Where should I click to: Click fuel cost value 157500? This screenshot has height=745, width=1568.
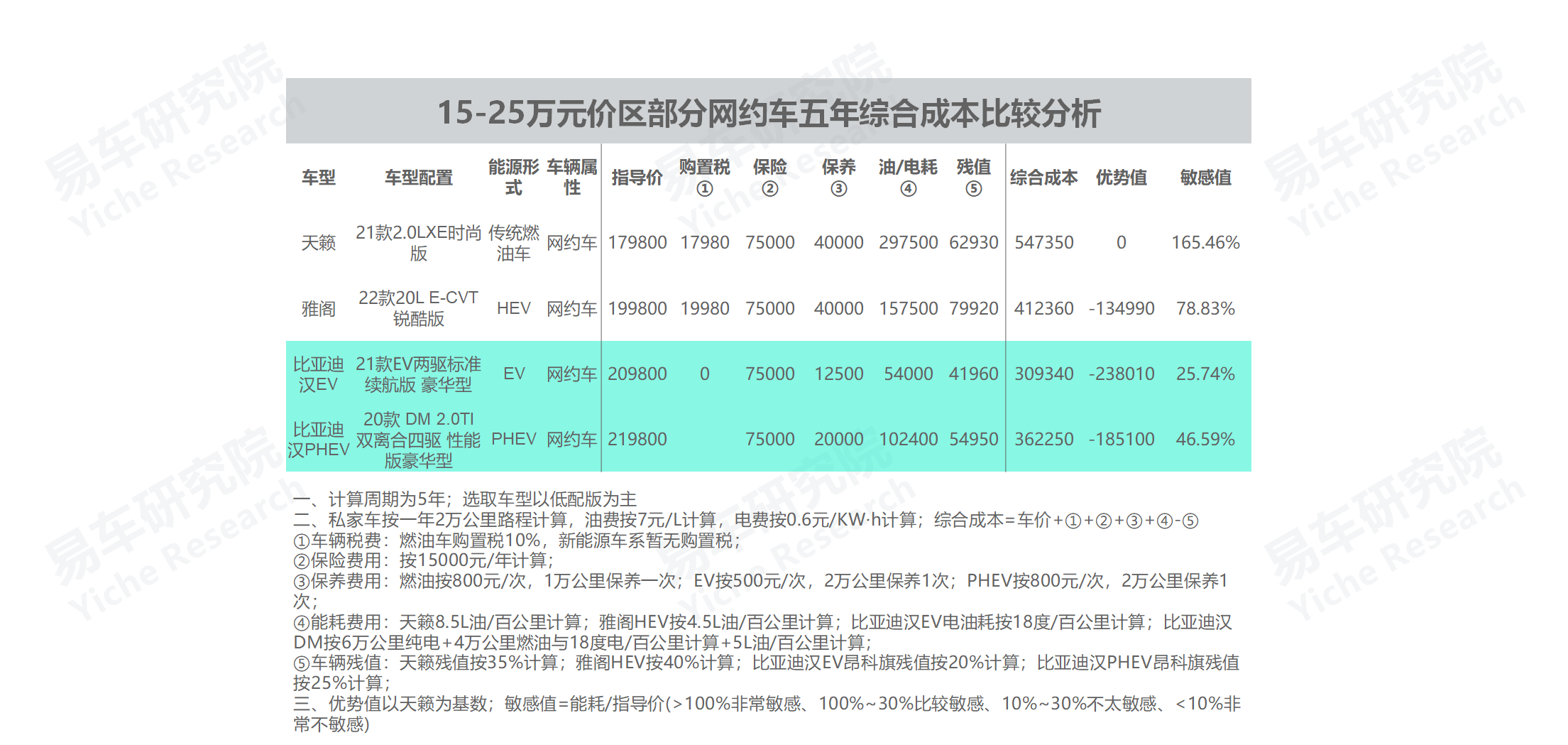(908, 308)
